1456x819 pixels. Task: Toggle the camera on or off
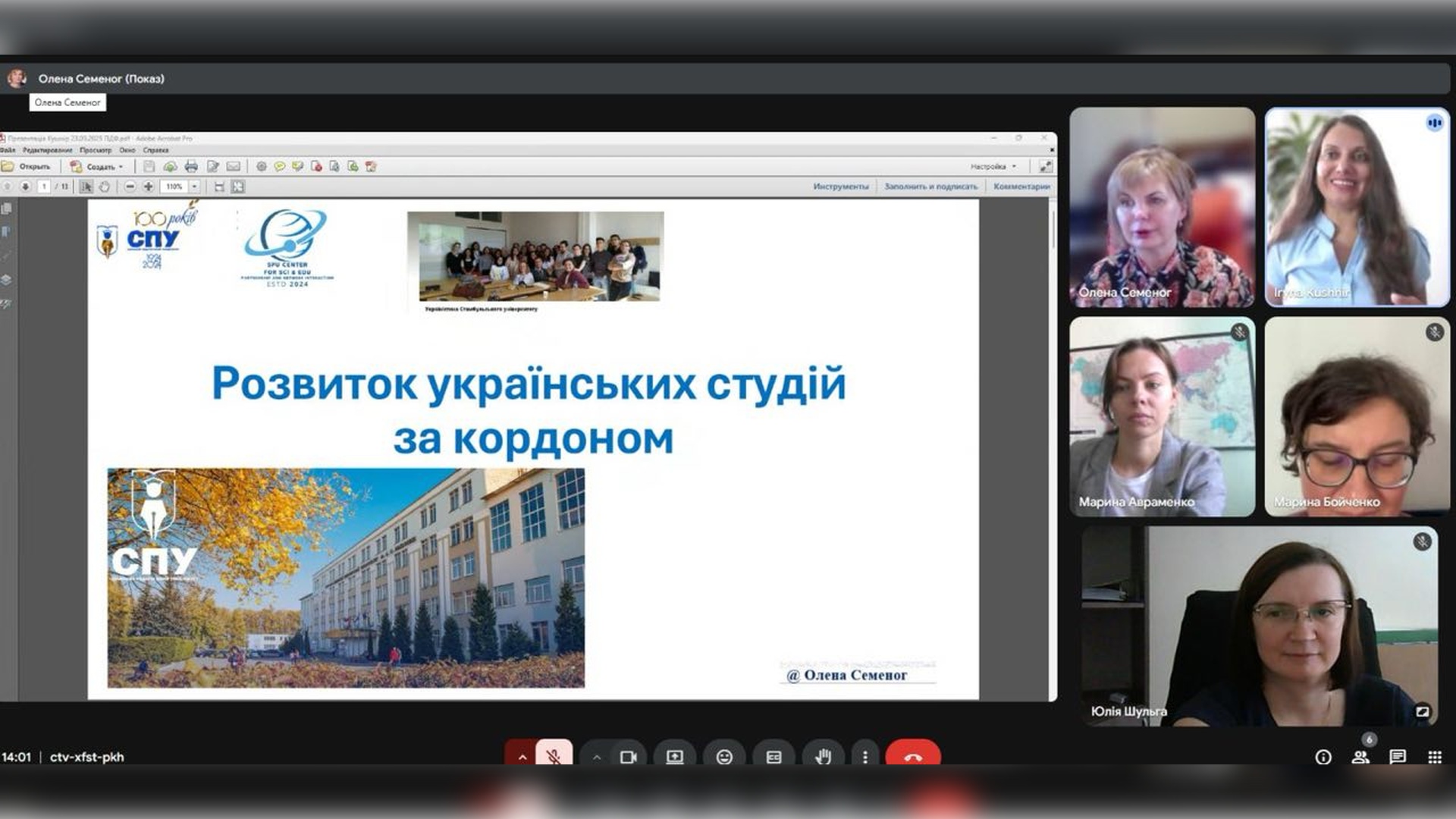(628, 757)
